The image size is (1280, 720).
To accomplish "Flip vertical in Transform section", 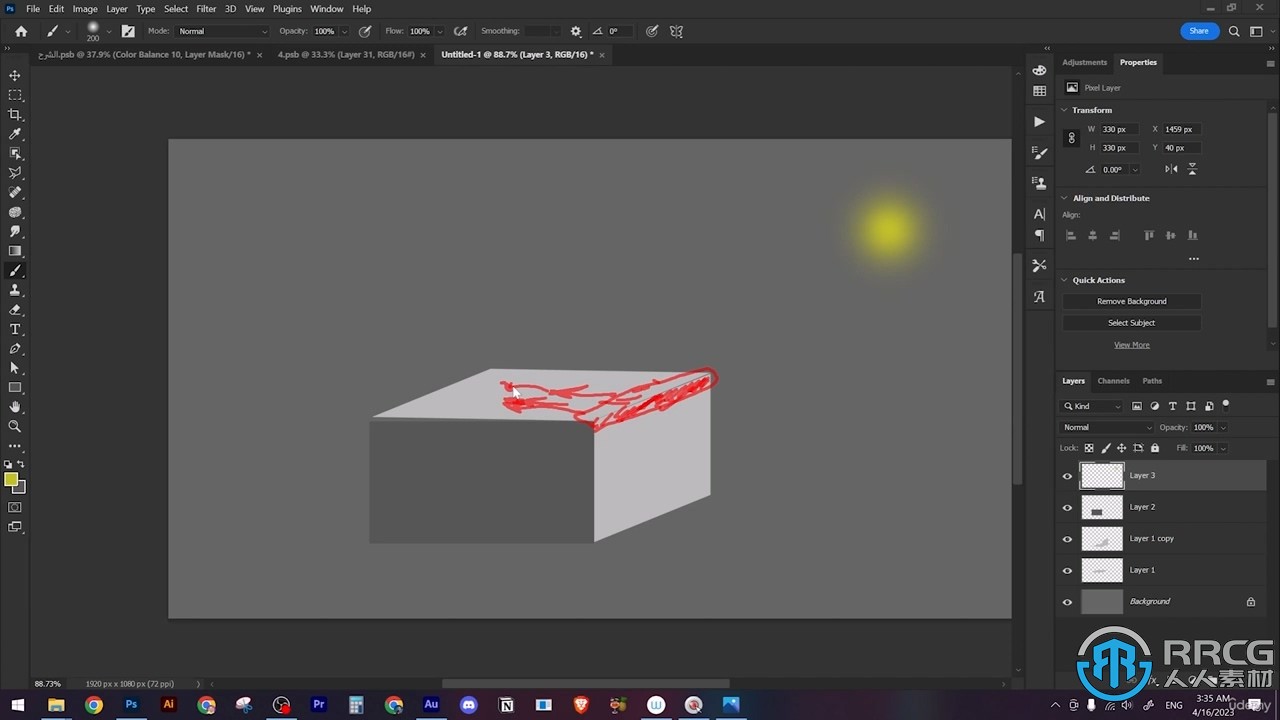I will coord(1193,169).
